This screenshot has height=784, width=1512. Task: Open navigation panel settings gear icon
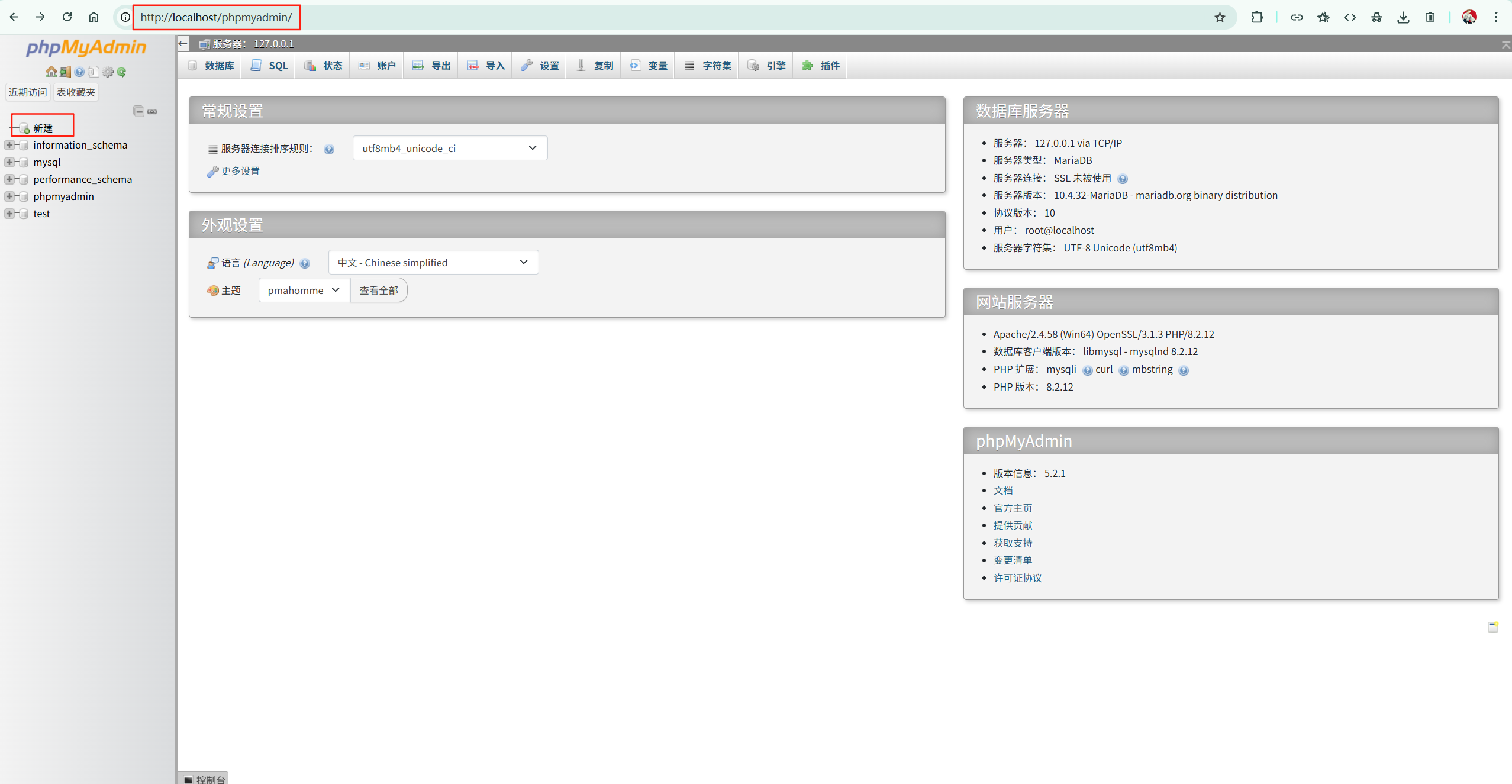(x=108, y=72)
